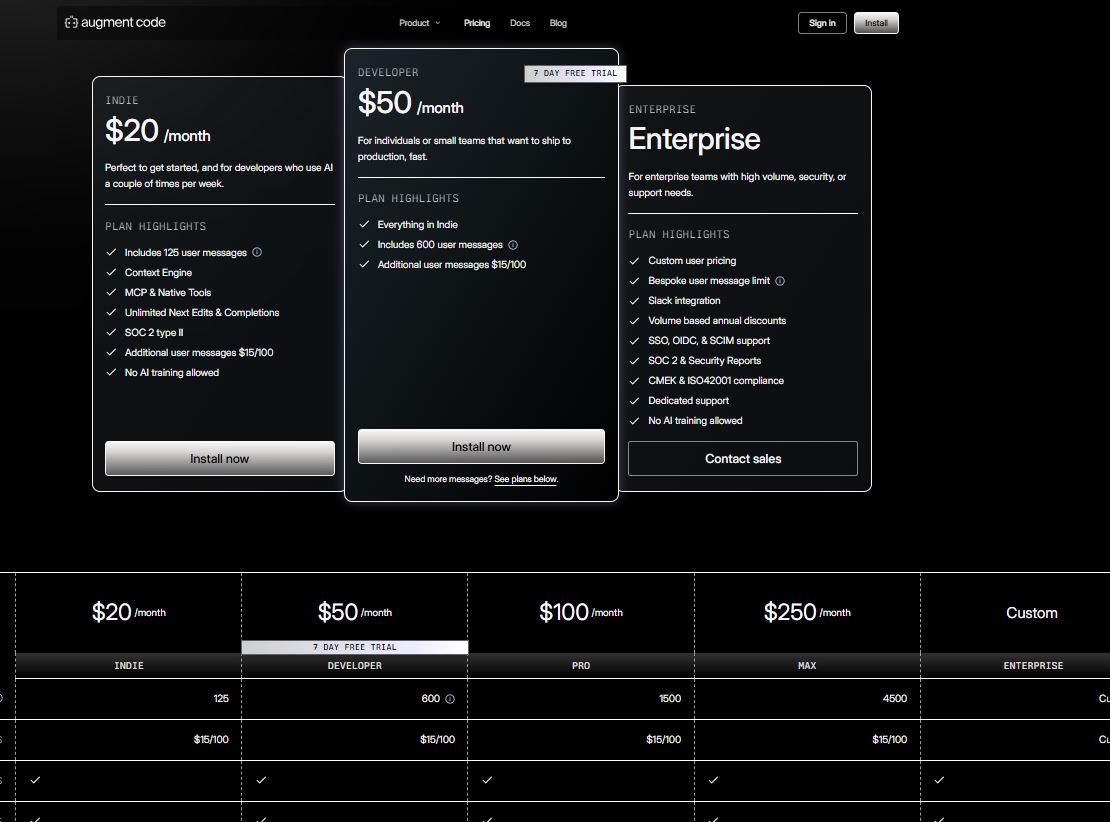Image resolution: width=1110 pixels, height=822 pixels.
Task: Click info icon beside Bespoke user message limit
Action: [780, 281]
